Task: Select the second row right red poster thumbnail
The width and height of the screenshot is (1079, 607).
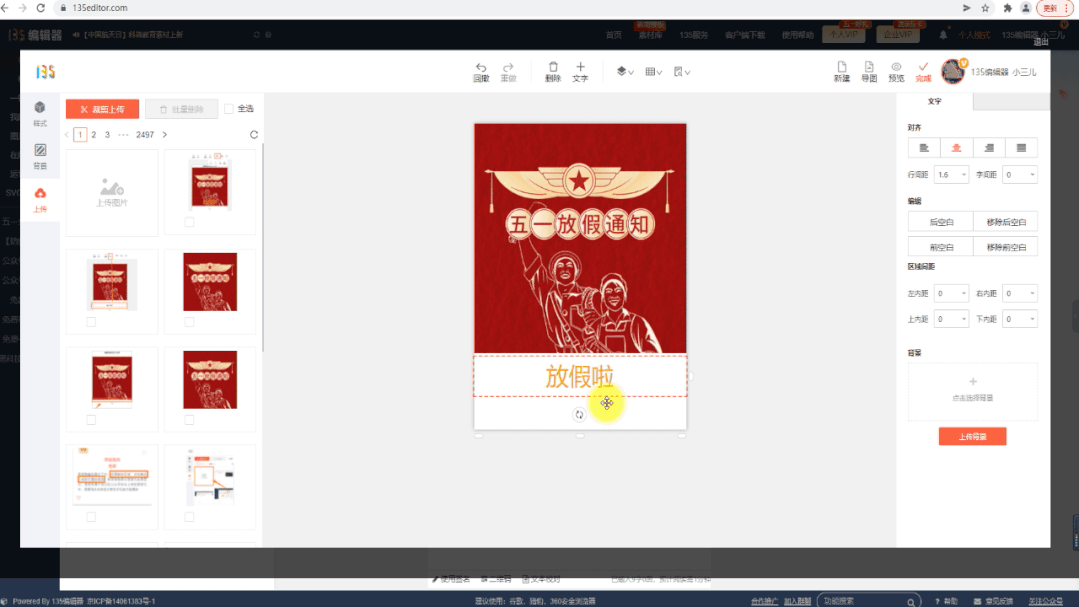Action: point(210,281)
